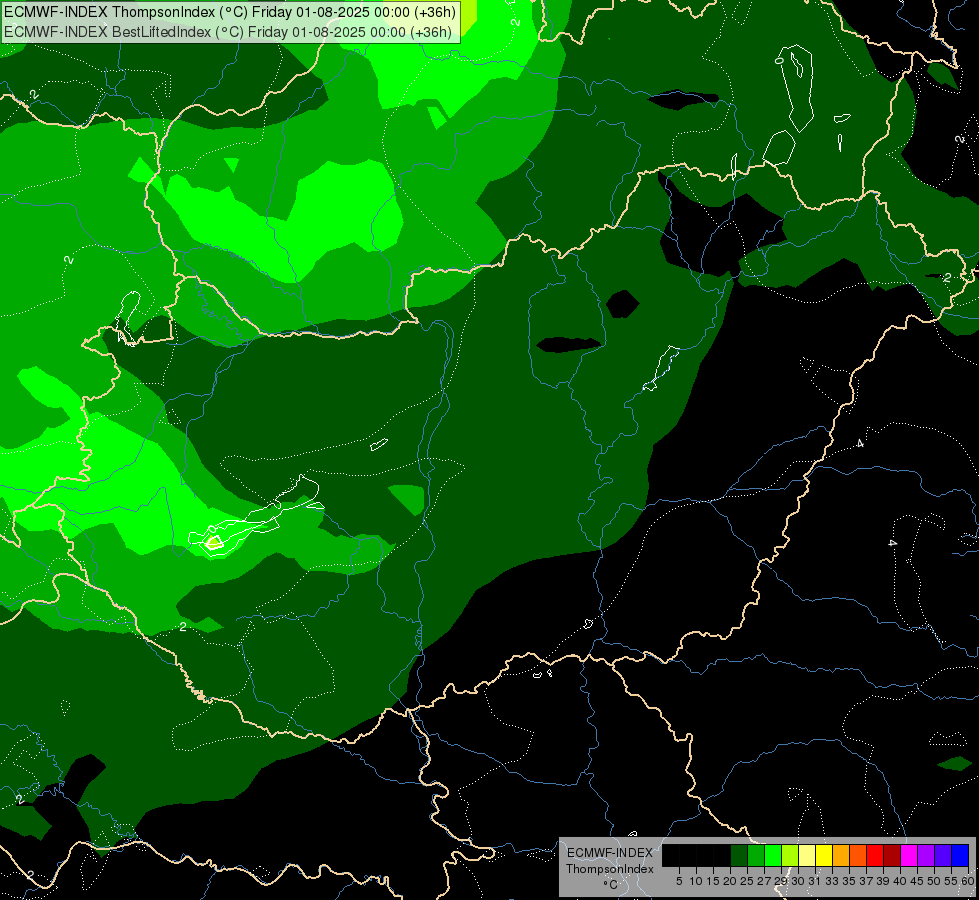Image resolution: width=979 pixels, height=900 pixels.
Task: Click the legend scale value 37
Action: tap(866, 881)
